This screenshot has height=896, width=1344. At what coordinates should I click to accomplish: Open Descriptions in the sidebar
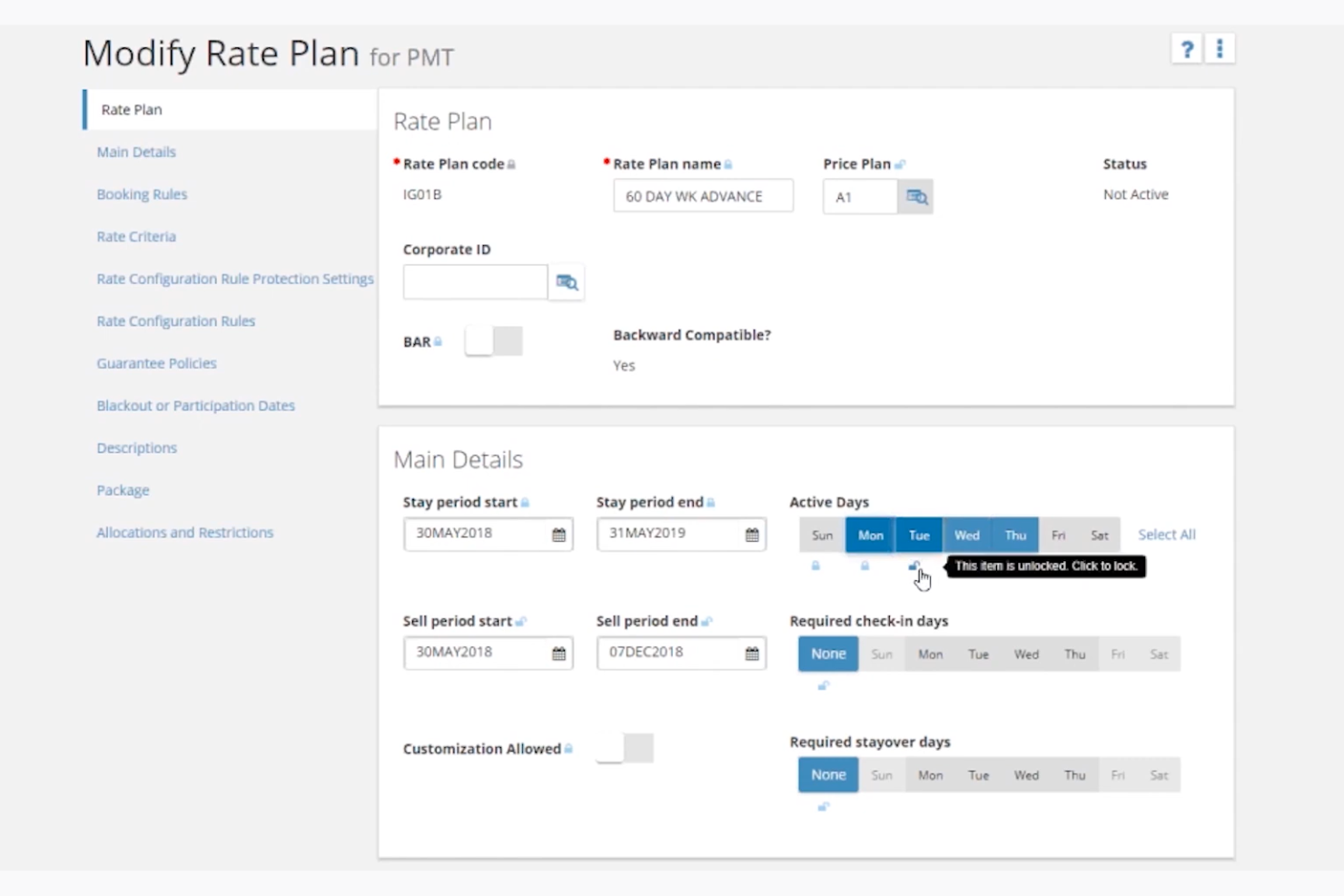point(137,448)
